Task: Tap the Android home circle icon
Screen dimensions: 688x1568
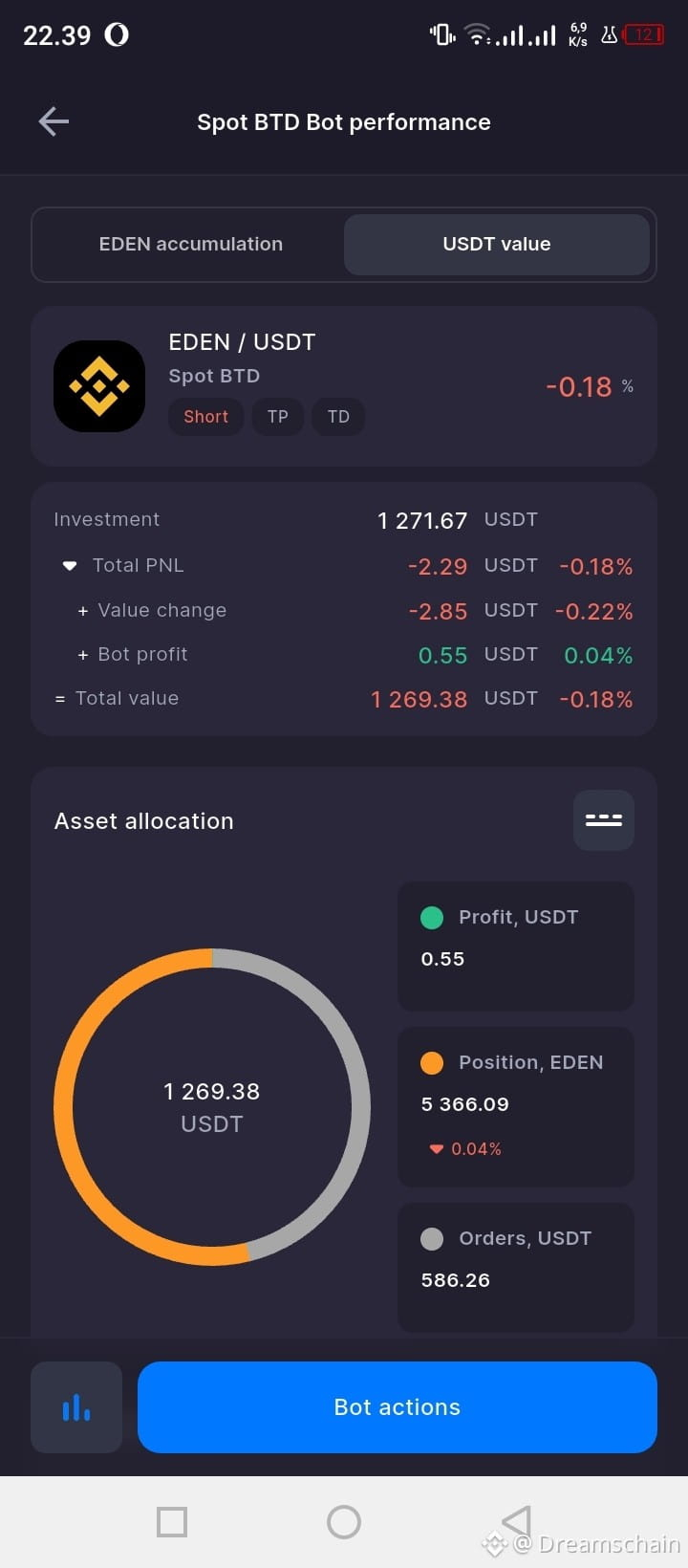Action: pyautogui.click(x=344, y=1521)
